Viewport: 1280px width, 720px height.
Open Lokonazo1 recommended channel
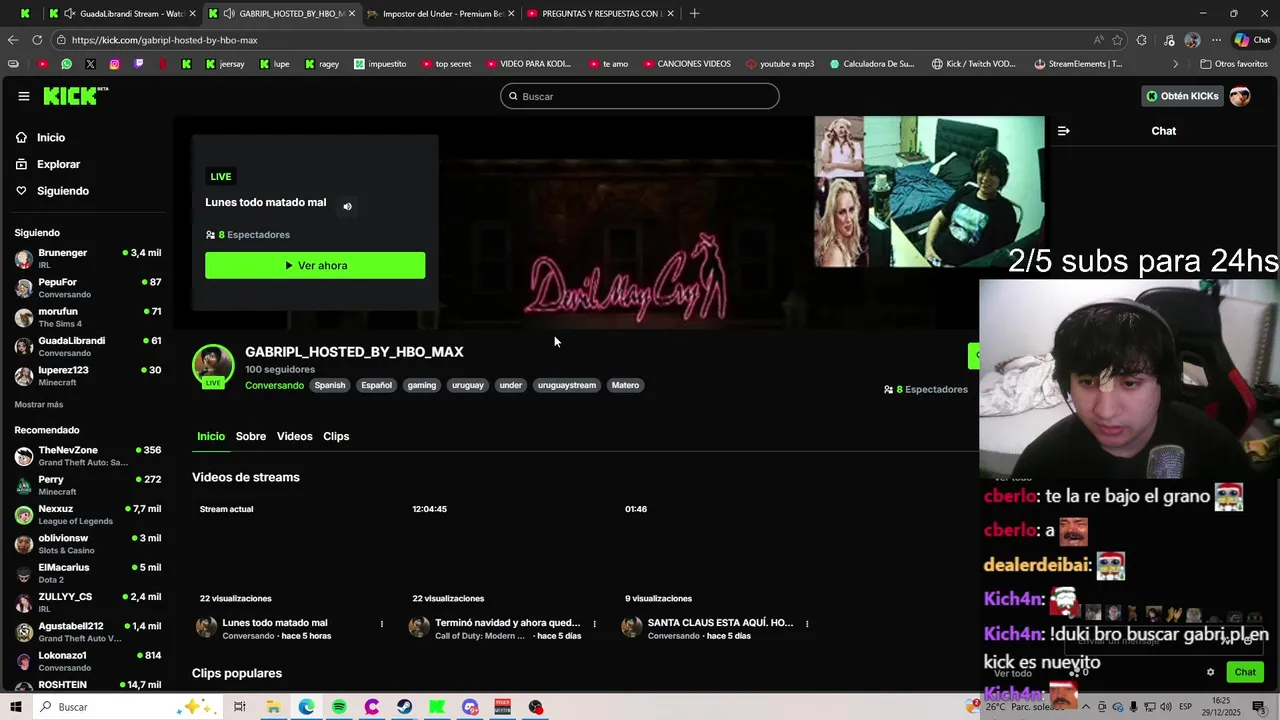(88, 661)
